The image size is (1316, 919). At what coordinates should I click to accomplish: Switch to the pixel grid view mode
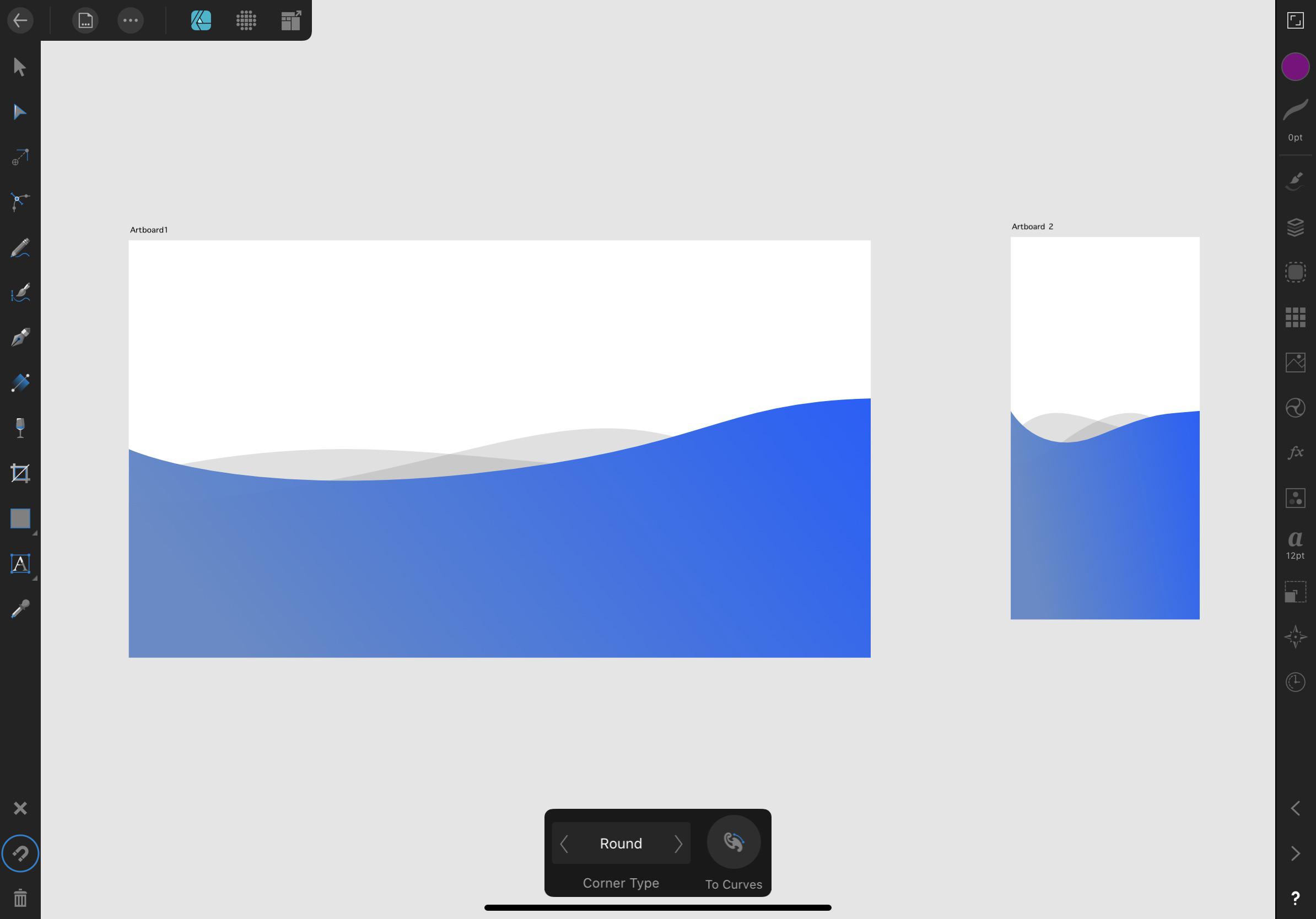245,19
